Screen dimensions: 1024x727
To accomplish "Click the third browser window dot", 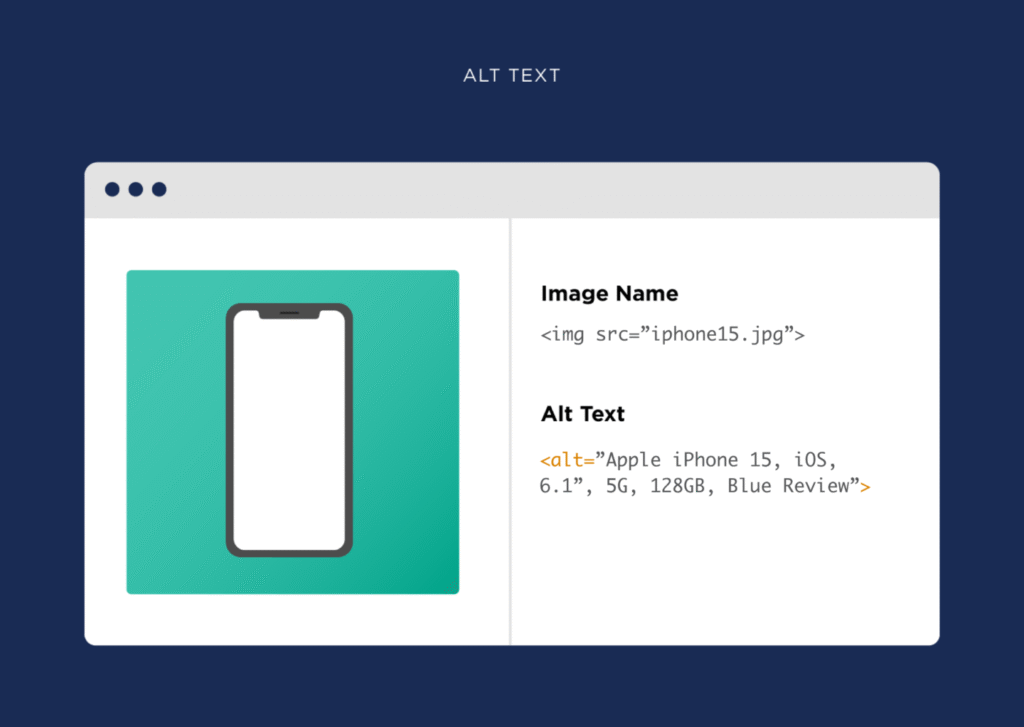I will (158, 189).
